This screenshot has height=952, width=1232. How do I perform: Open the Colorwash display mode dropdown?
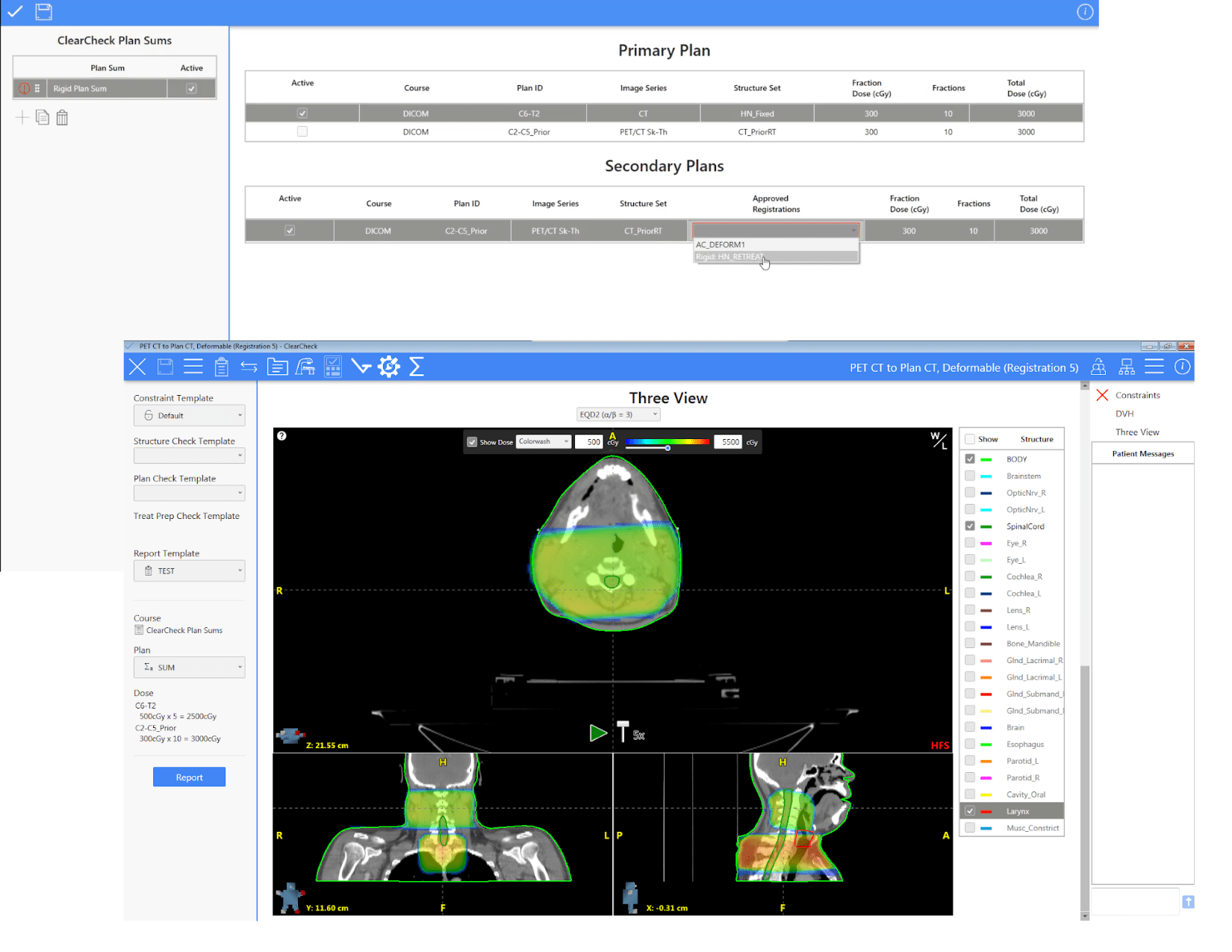click(544, 442)
